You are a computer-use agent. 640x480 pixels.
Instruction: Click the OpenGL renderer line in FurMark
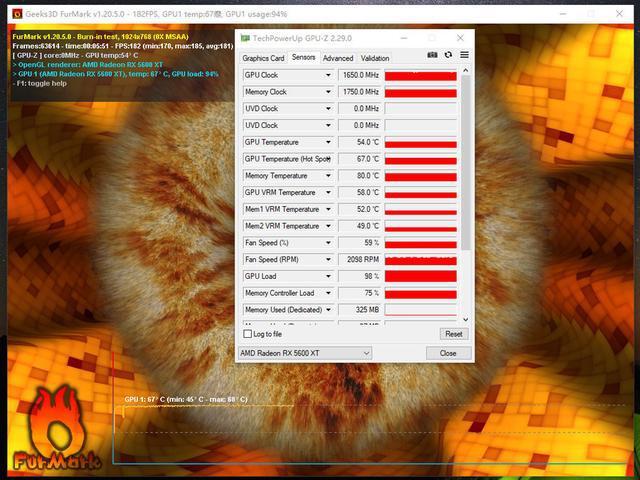coord(88,64)
